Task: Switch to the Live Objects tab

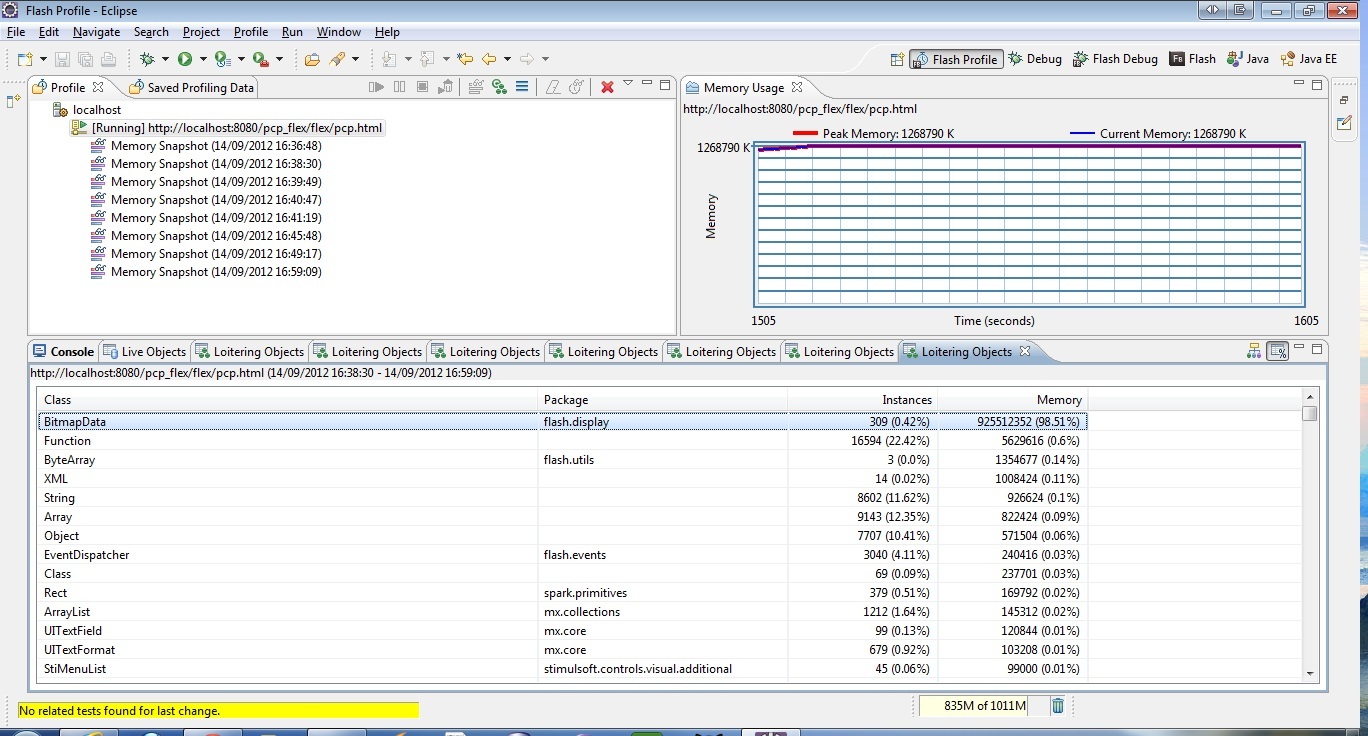Action: click(x=144, y=351)
